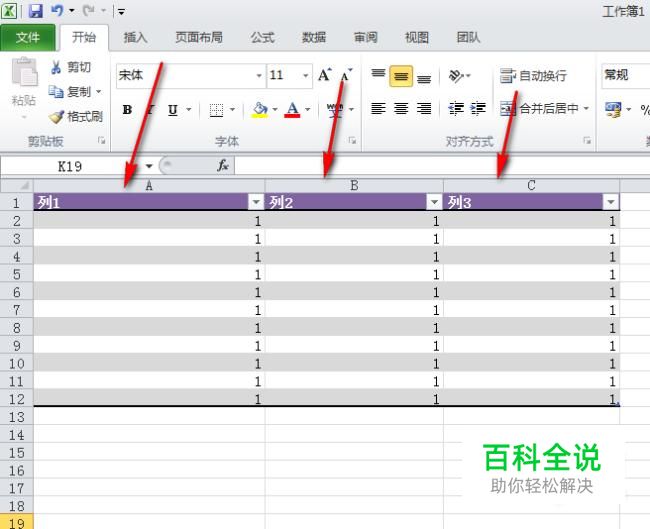Image resolution: width=650 pixels, height=529 pixels.
Task: Open the font color dropdown arrow
Action: pyautogui.click(x=308, y=109)
